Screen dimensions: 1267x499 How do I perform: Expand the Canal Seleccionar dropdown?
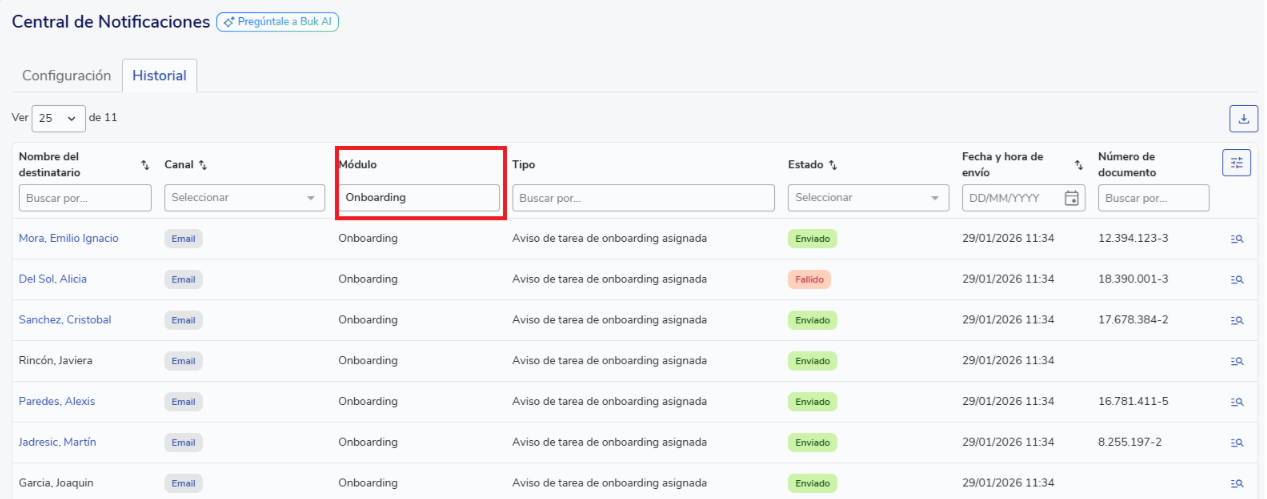click(244, 198)
